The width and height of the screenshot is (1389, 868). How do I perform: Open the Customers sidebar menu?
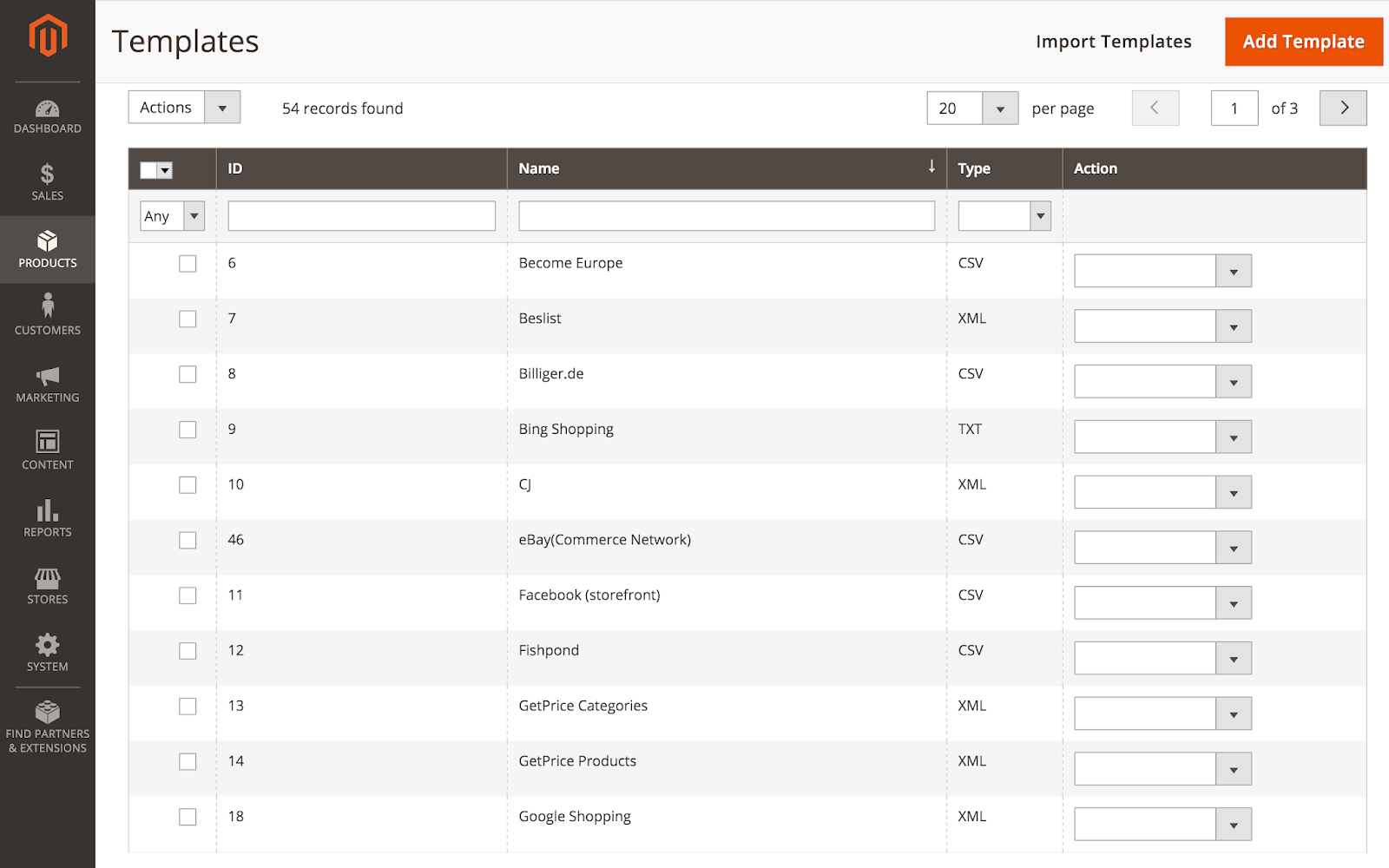48,316
